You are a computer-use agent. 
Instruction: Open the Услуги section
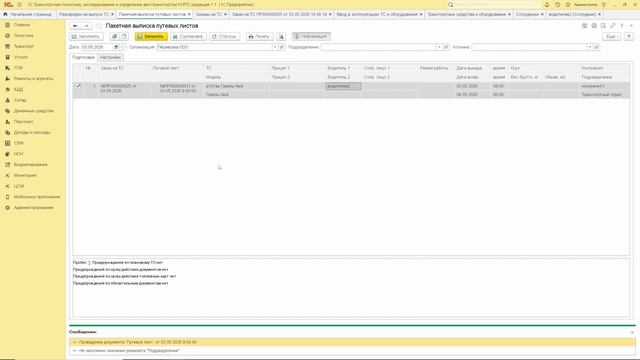pyautogui.click(x=21, y=57)
